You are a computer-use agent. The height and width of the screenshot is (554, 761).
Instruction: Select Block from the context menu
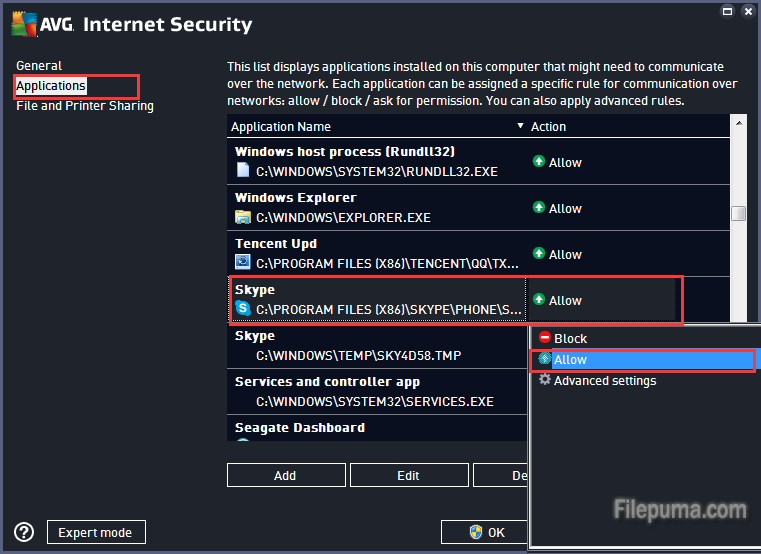570,339
